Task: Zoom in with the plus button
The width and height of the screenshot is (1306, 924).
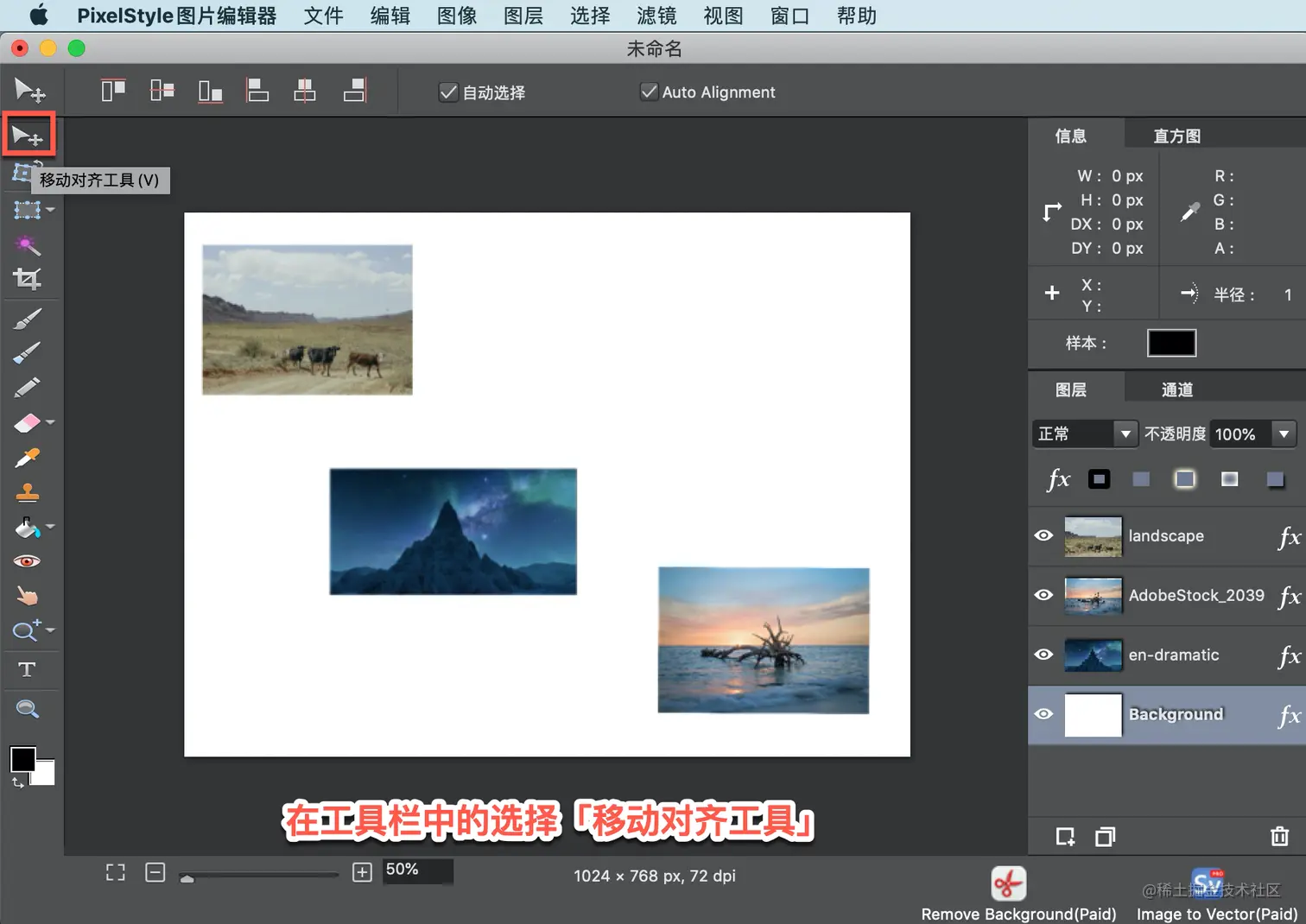Action: point(363,872)
